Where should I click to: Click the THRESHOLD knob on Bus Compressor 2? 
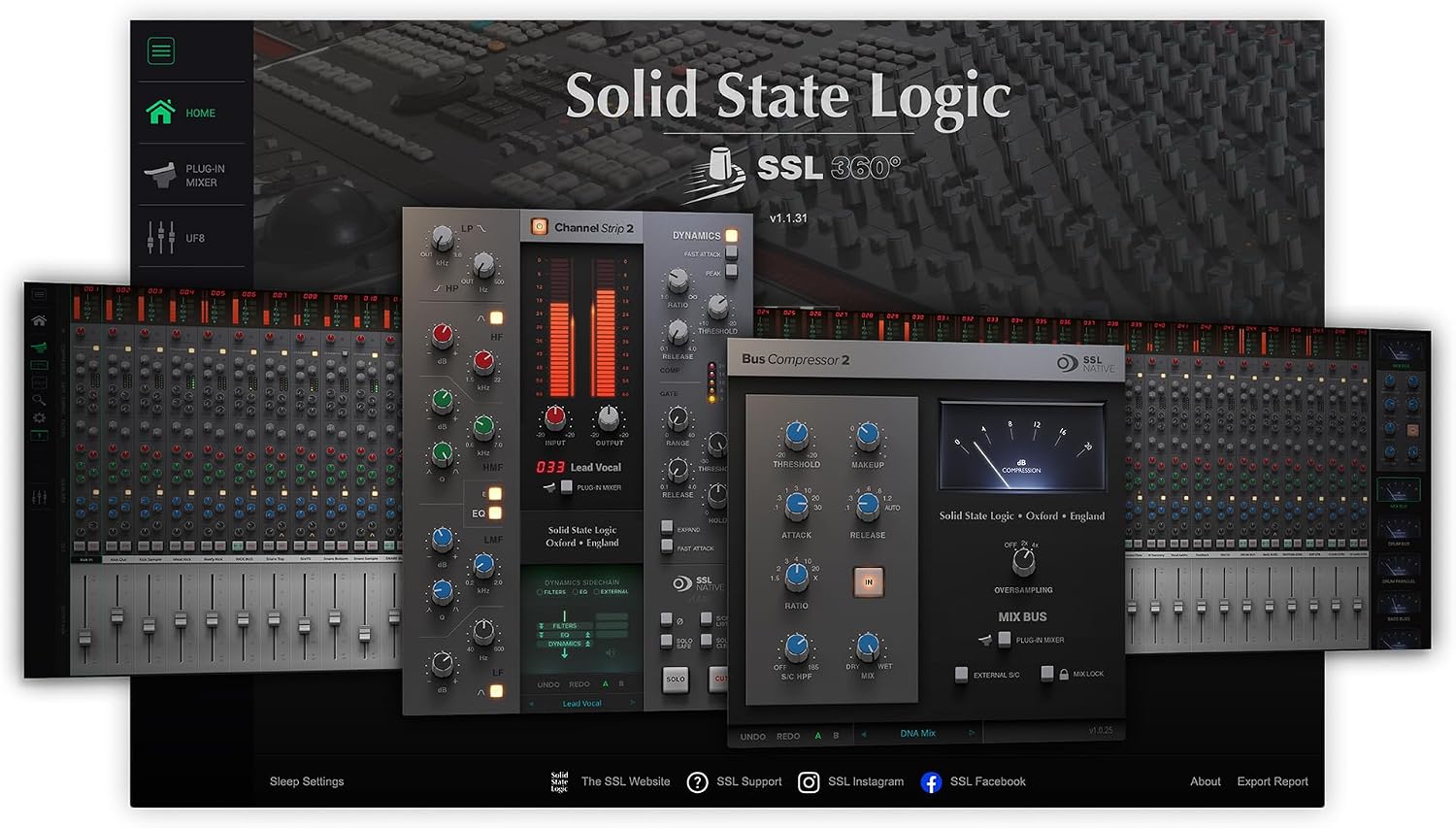[x=796, y=436]
